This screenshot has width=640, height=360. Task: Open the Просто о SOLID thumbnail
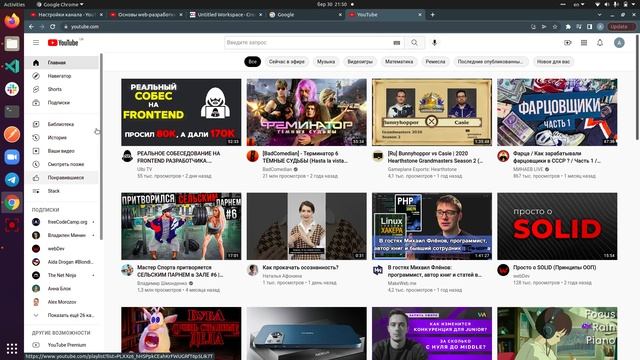557,226
